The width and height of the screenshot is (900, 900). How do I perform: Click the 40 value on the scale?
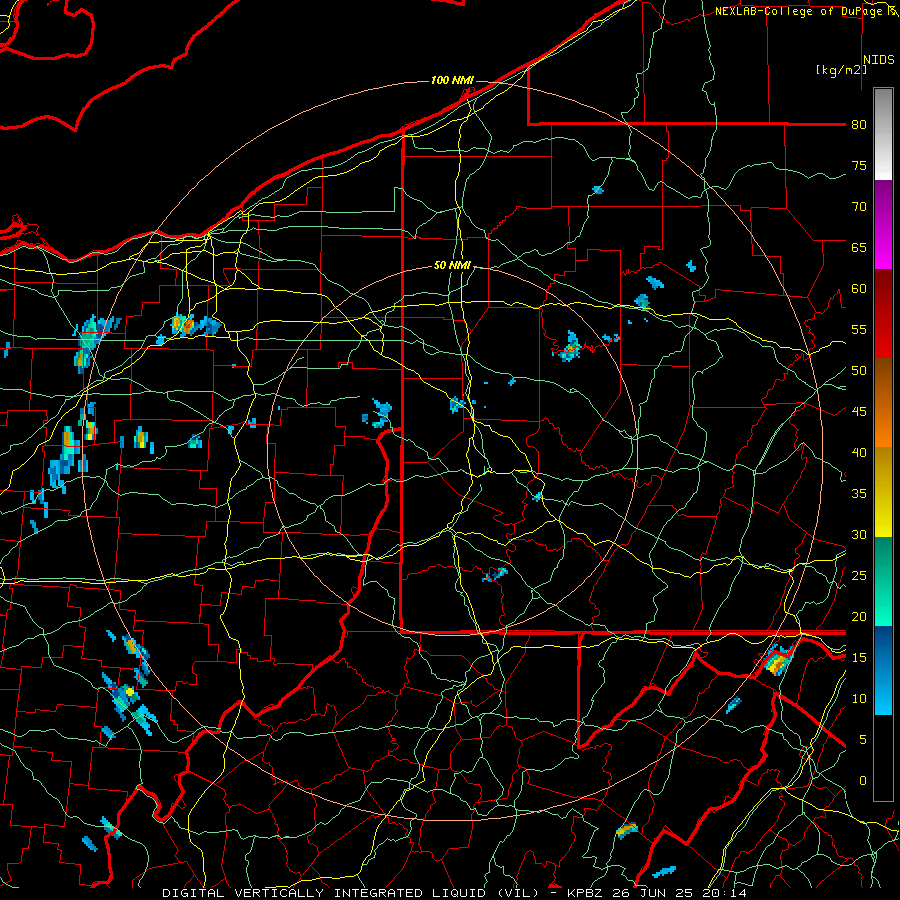point(859,453)
